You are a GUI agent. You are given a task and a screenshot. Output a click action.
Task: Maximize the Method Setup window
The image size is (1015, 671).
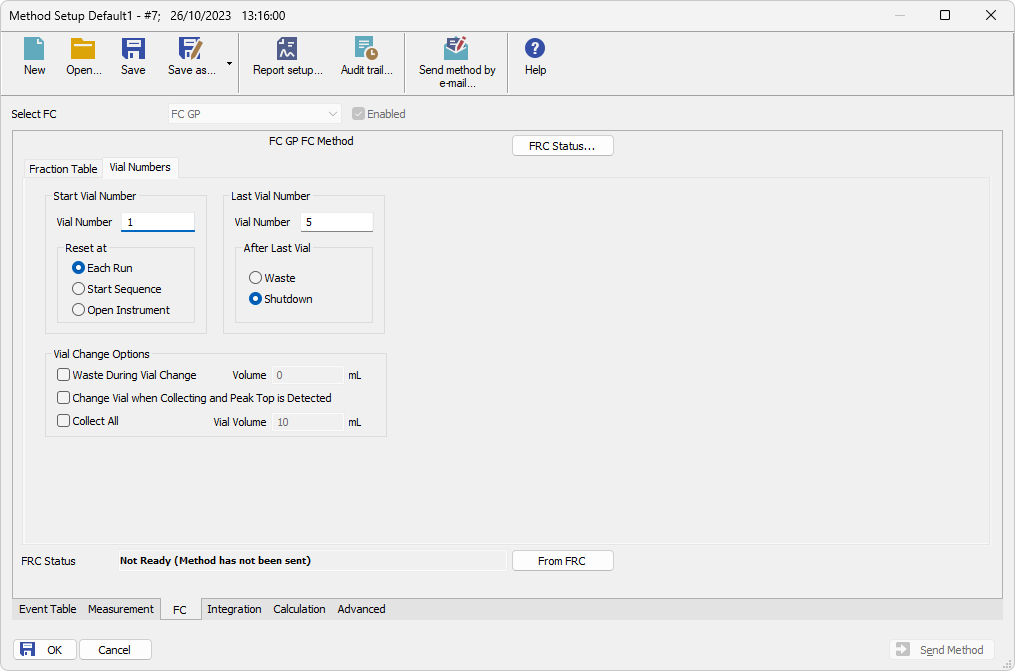945,15
